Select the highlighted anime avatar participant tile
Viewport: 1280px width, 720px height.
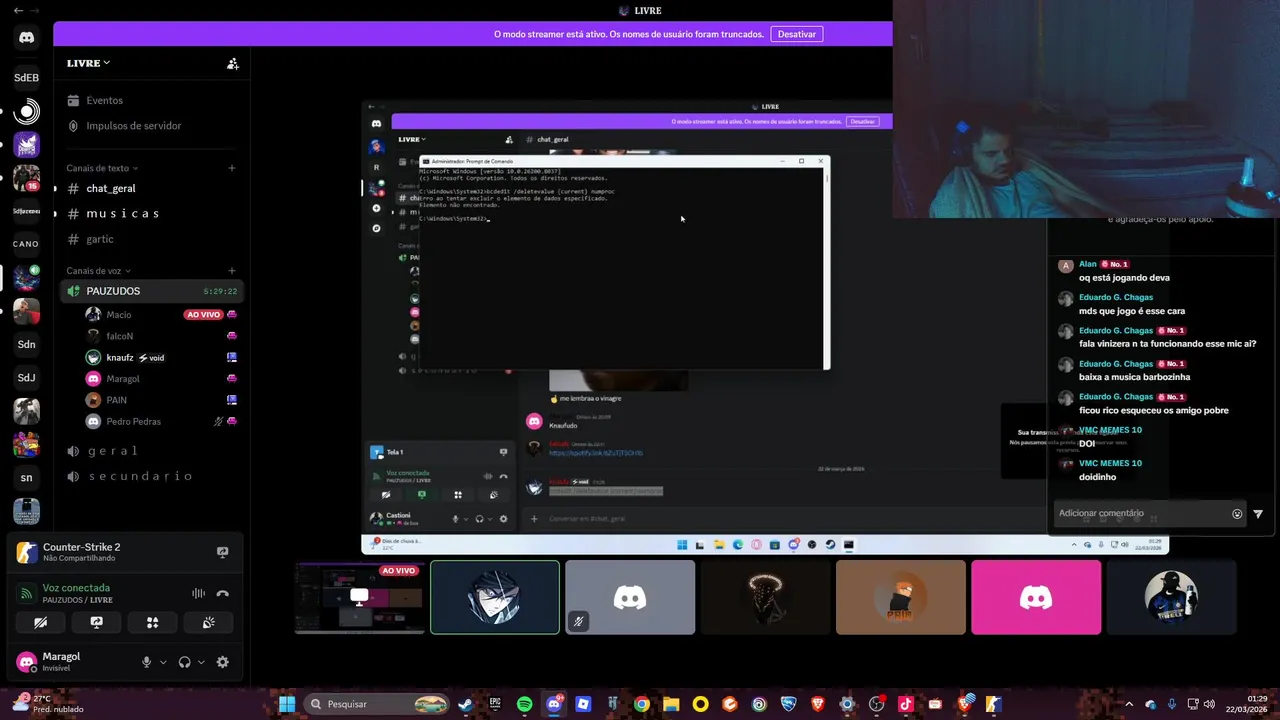pos(495,597)
